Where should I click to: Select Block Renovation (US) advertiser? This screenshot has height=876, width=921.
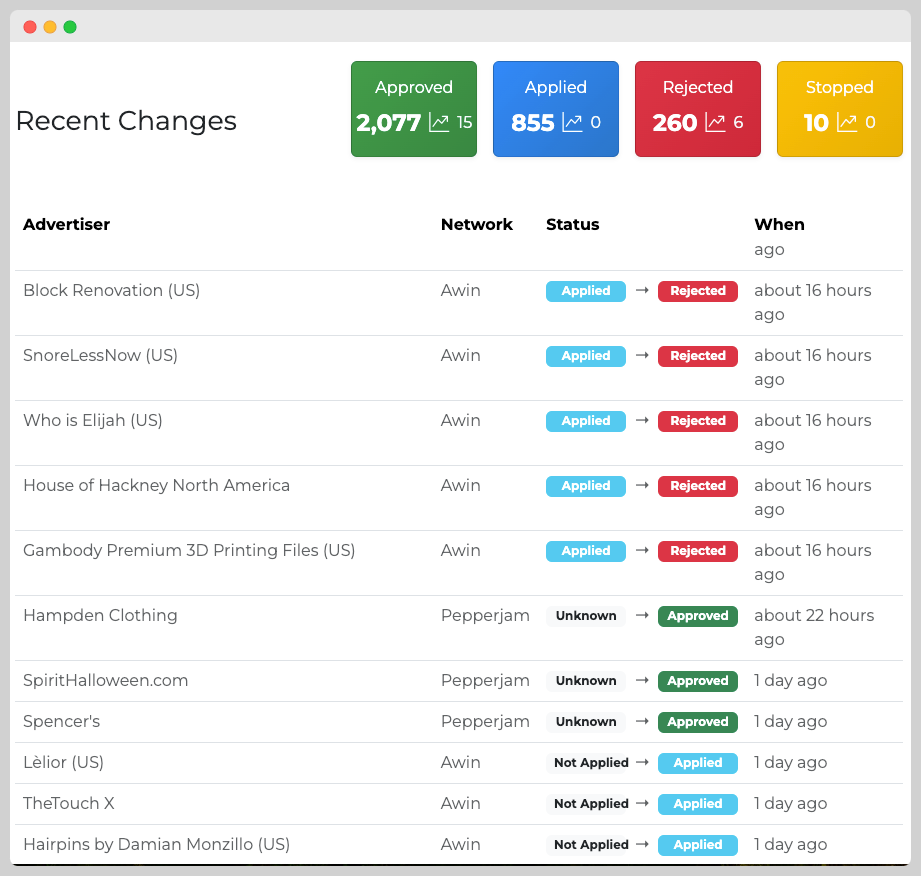[x=112, y=290]
